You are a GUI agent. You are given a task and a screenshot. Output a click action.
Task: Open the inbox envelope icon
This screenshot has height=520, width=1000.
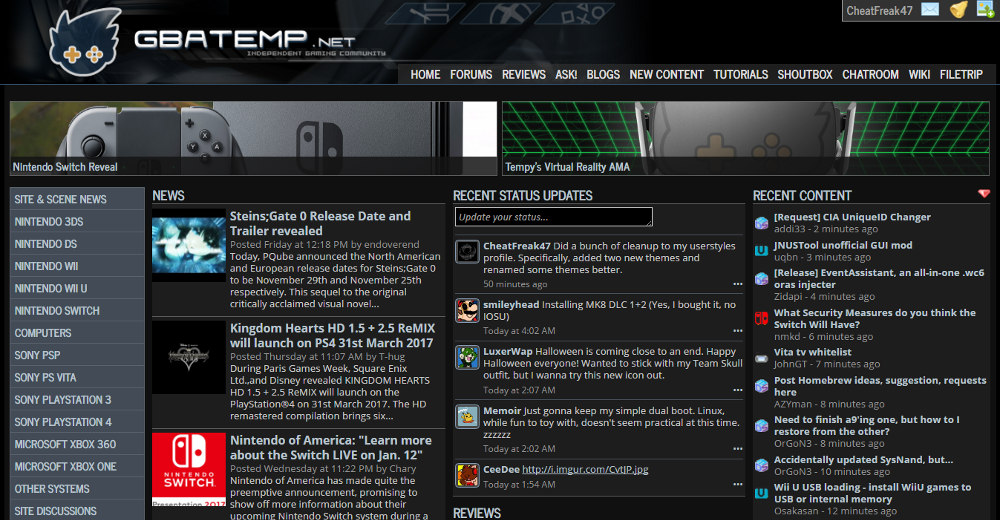[x=930, y=10]
